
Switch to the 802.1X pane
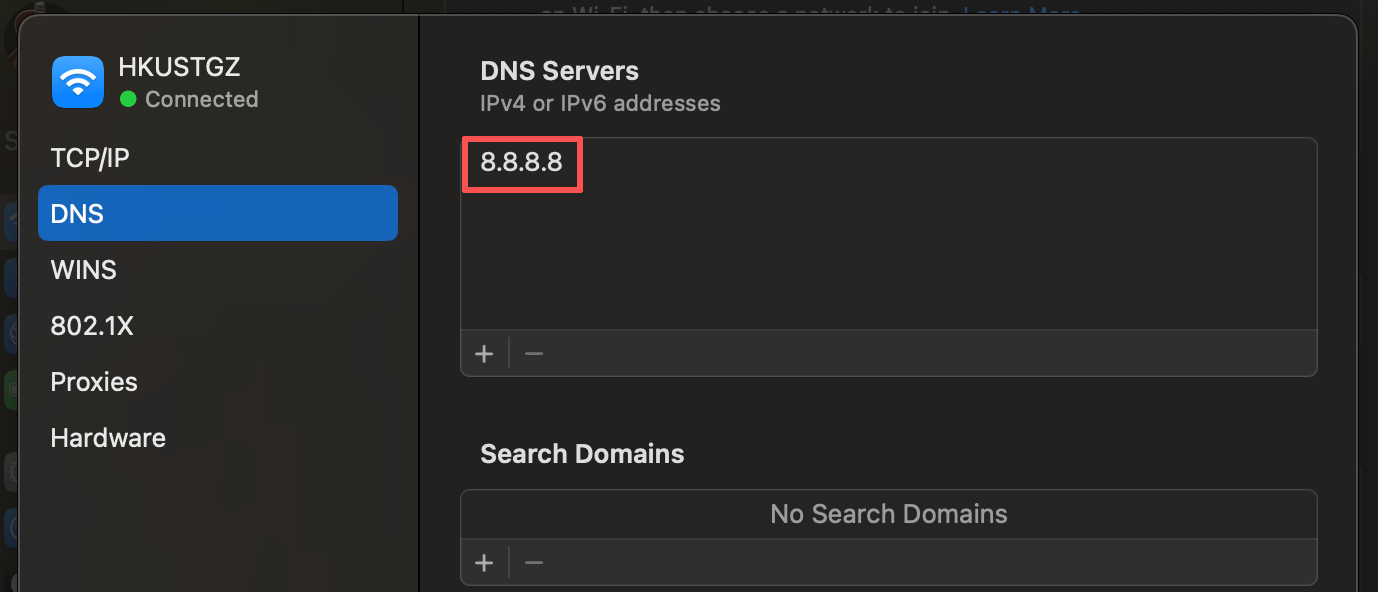click(92, 325)
